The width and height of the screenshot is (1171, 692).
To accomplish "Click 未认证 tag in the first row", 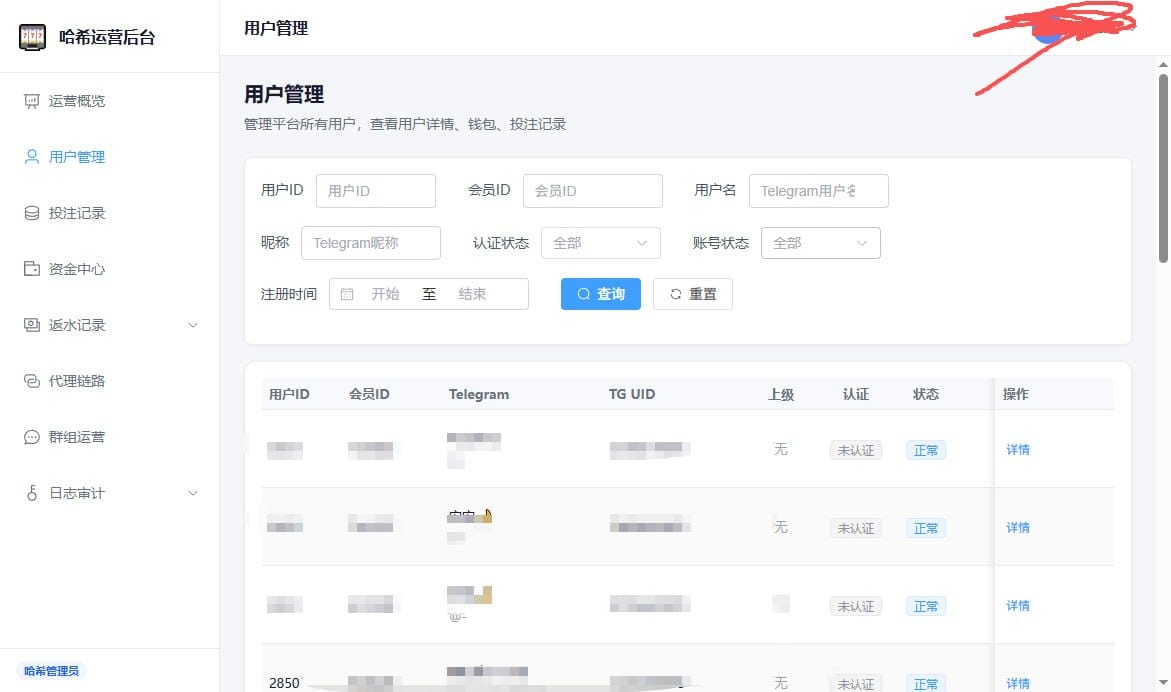I will click(x=855, y=450).
